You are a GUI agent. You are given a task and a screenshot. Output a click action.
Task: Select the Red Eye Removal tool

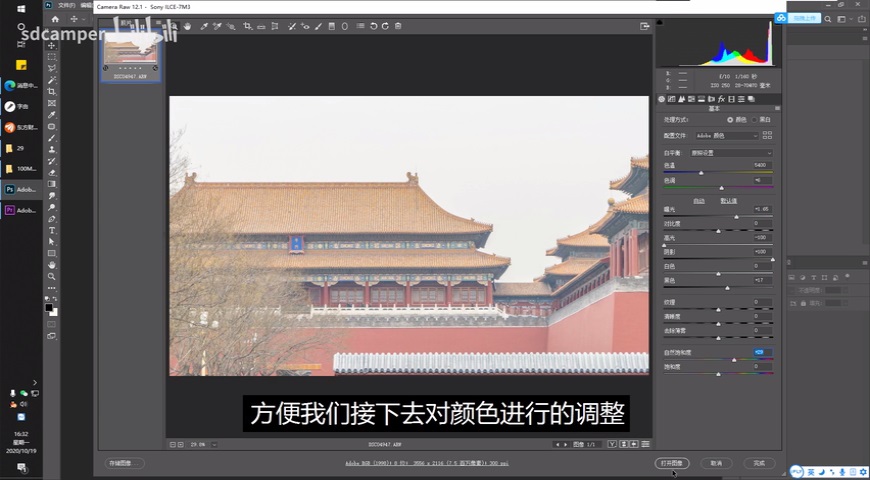point(305,26)
